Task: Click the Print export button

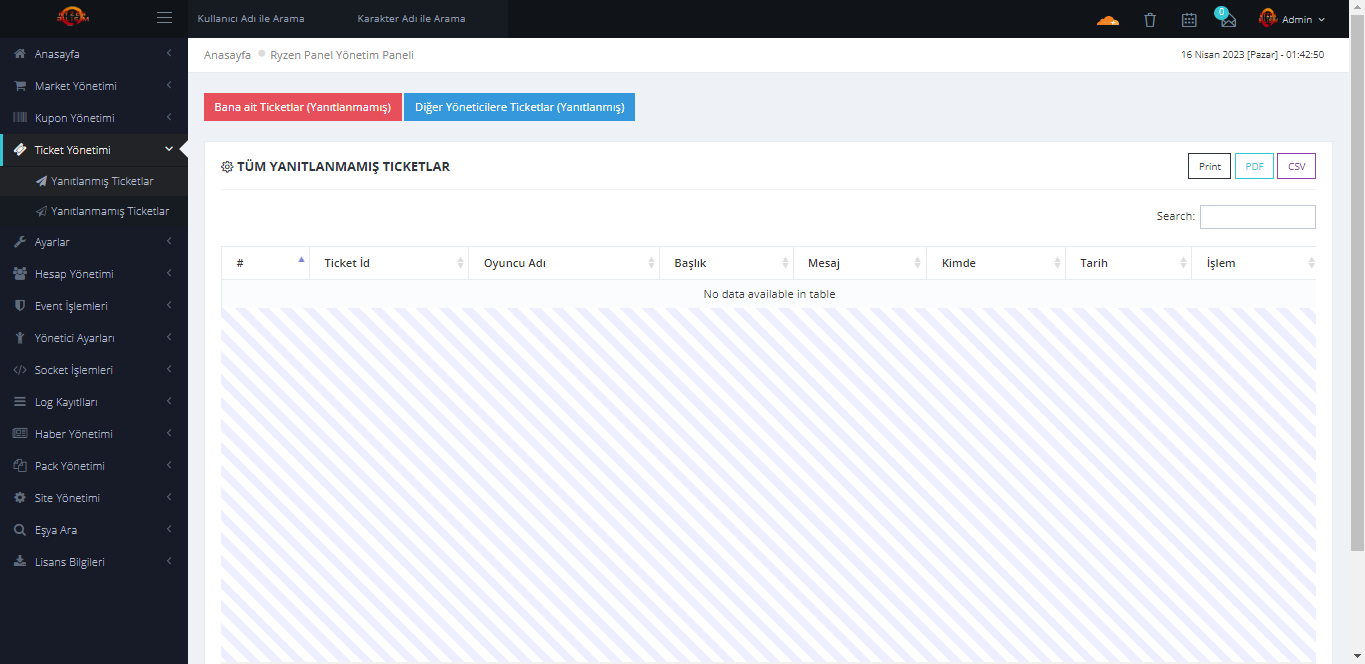Action: click(1210, 166)
